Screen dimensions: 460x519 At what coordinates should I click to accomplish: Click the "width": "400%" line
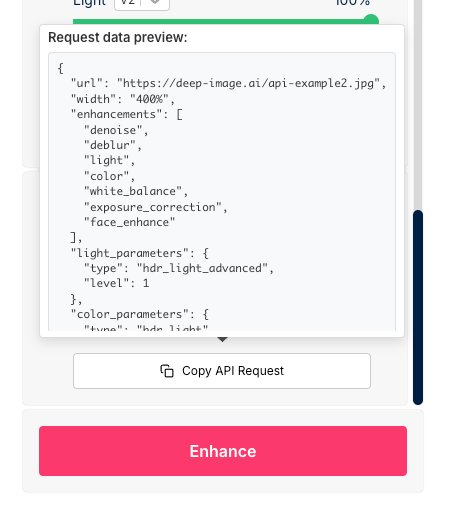point(123,99)
